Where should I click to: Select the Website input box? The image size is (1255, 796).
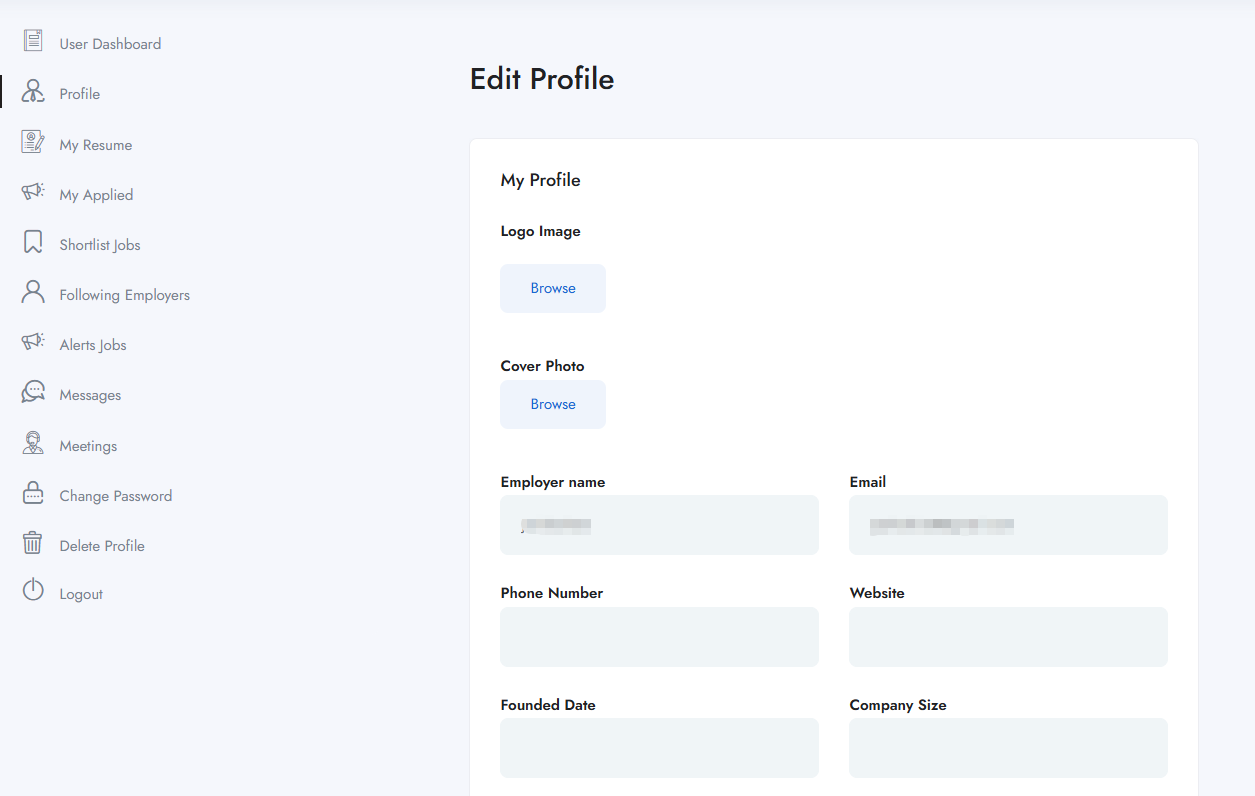(1008, 637)
